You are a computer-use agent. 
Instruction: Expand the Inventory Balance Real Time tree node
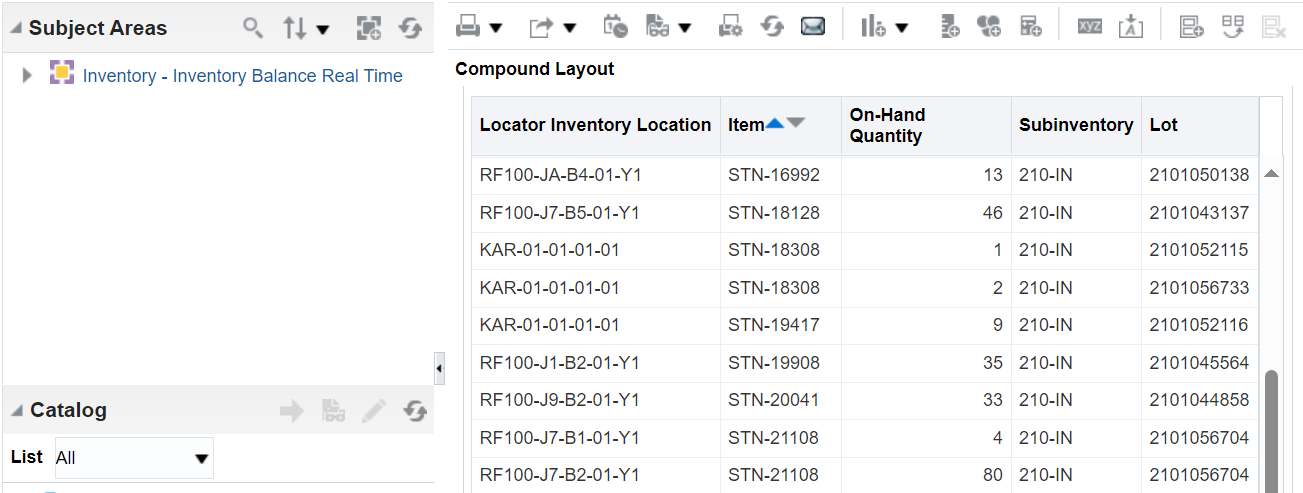pos(27,75)
